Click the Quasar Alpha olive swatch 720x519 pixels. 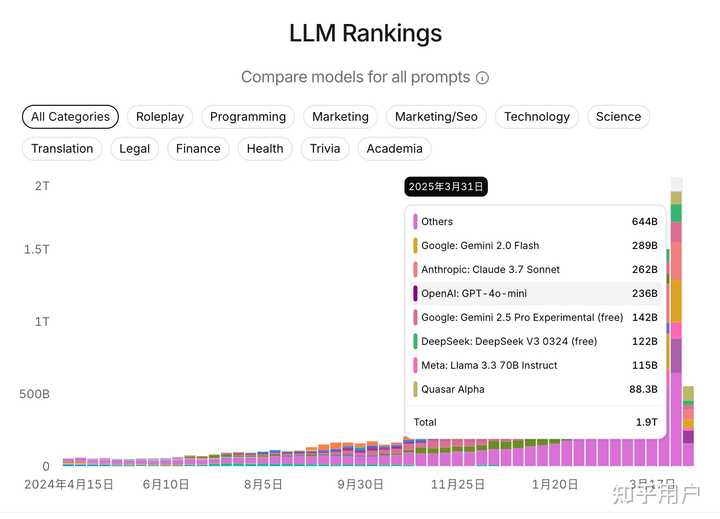click(415, 389)
